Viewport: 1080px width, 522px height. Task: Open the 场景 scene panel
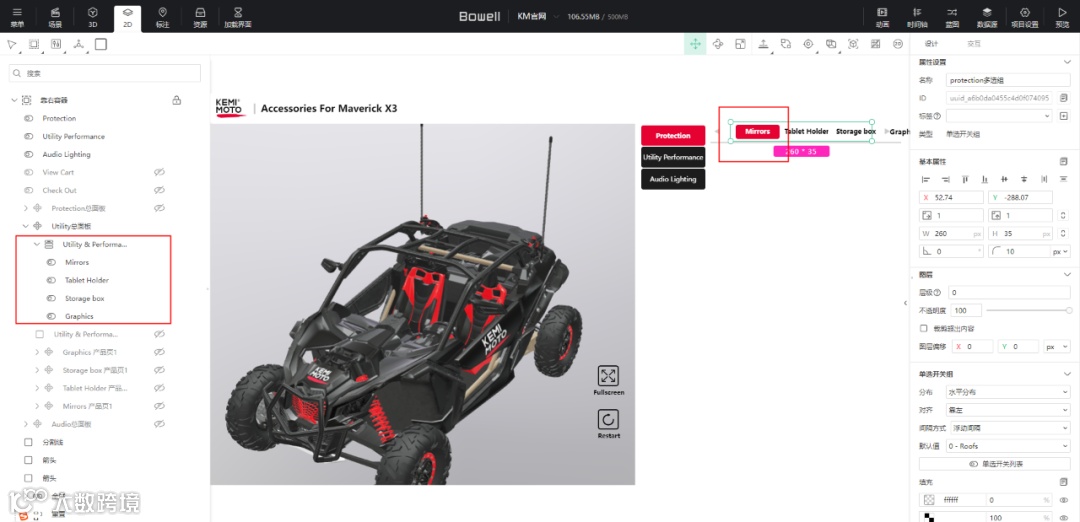55,17
